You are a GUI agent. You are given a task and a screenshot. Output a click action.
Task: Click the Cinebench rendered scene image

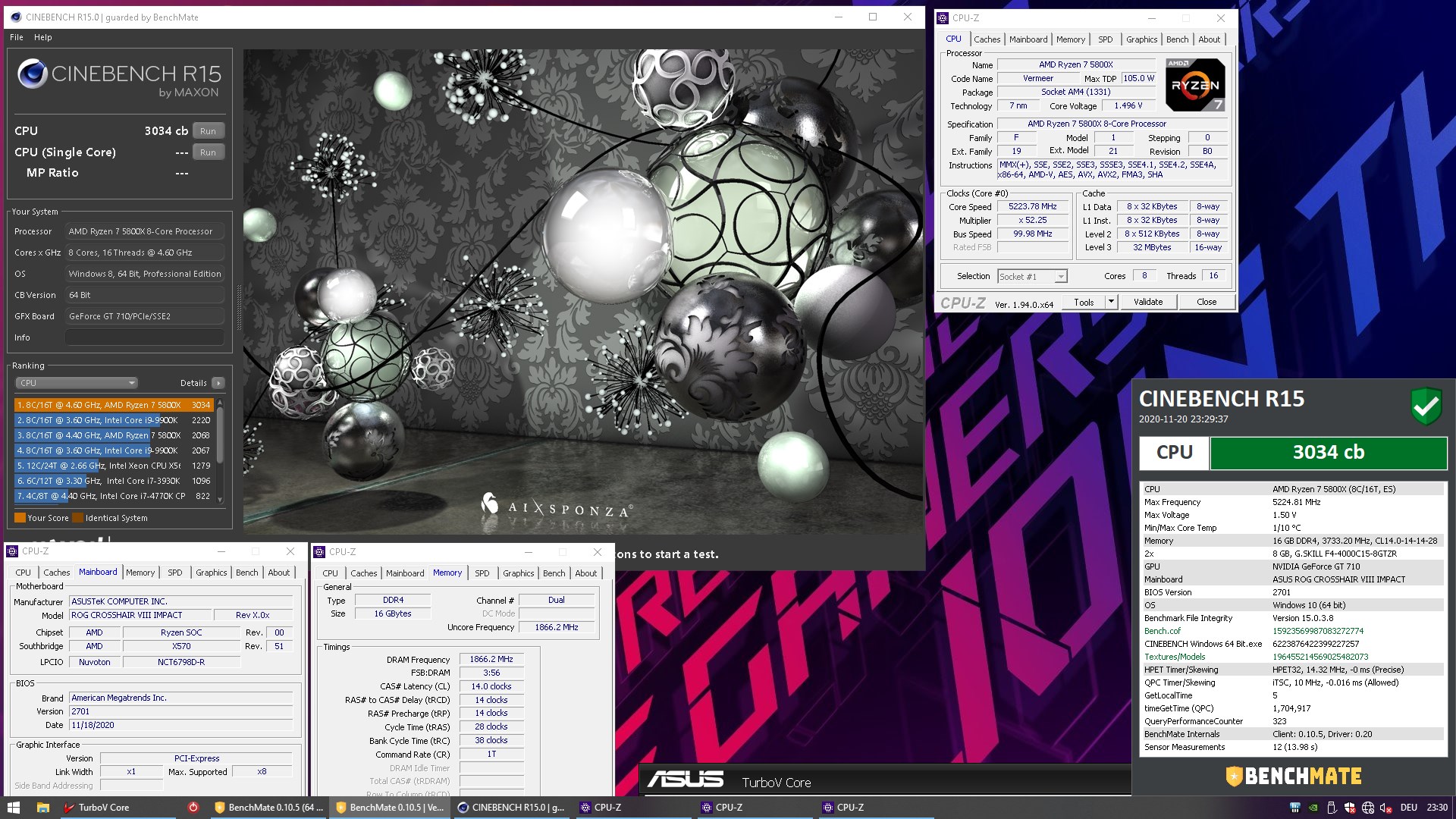(x=583, y=292)
